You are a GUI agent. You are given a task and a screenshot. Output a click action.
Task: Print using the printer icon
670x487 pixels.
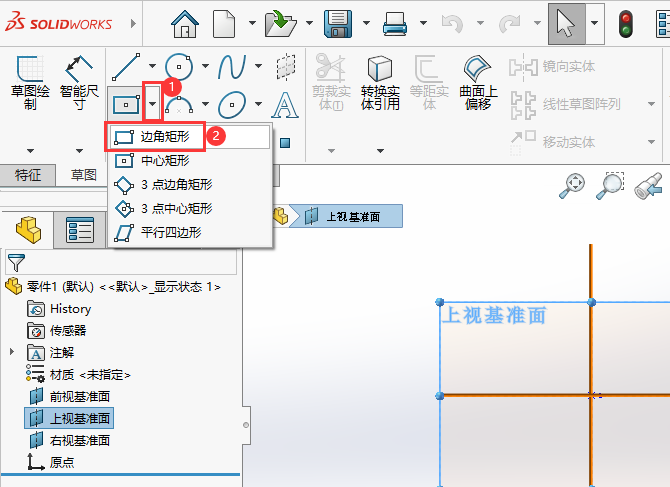[x=395, y=23]
